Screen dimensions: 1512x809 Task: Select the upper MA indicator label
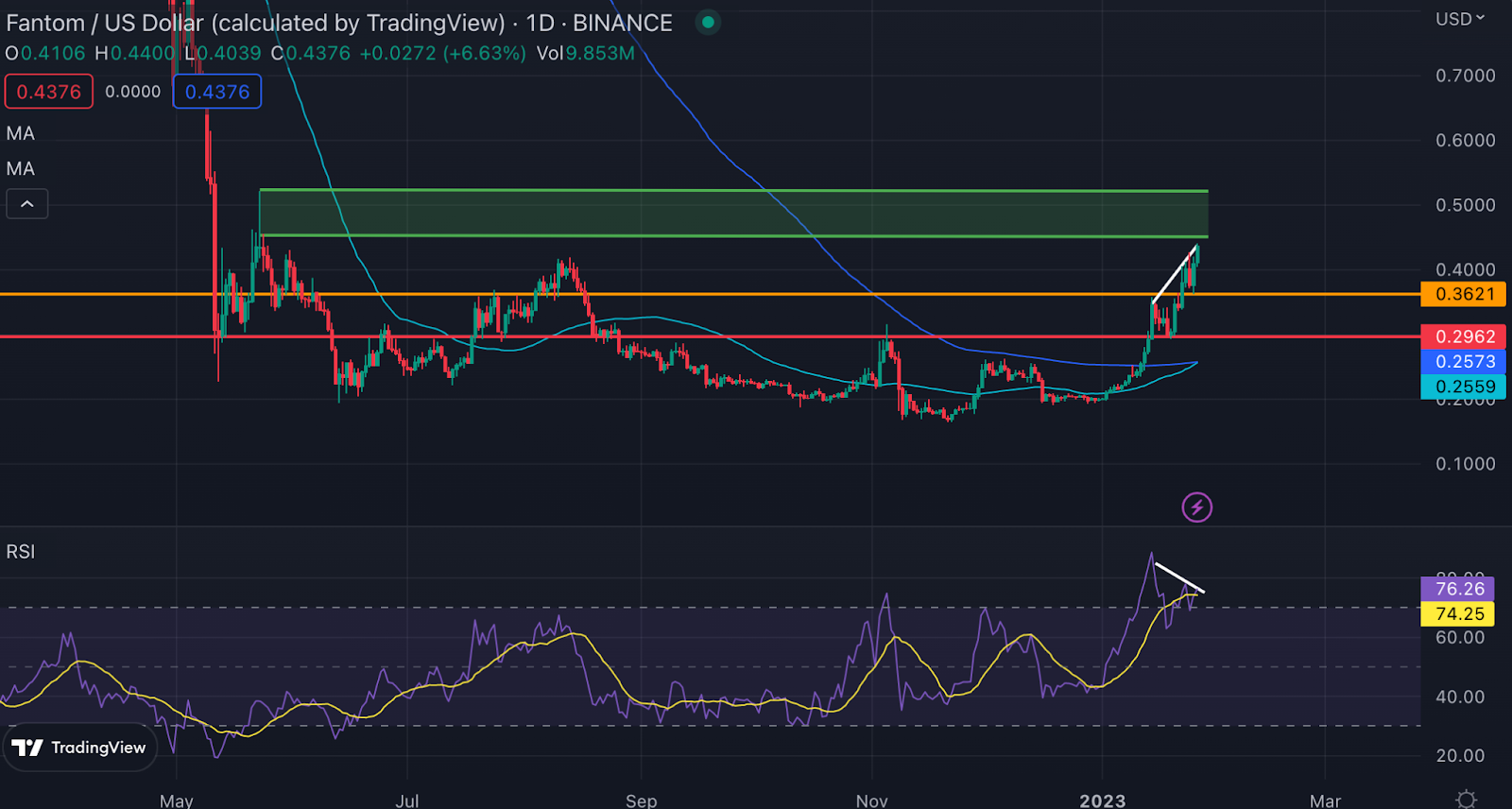(21, 133)
